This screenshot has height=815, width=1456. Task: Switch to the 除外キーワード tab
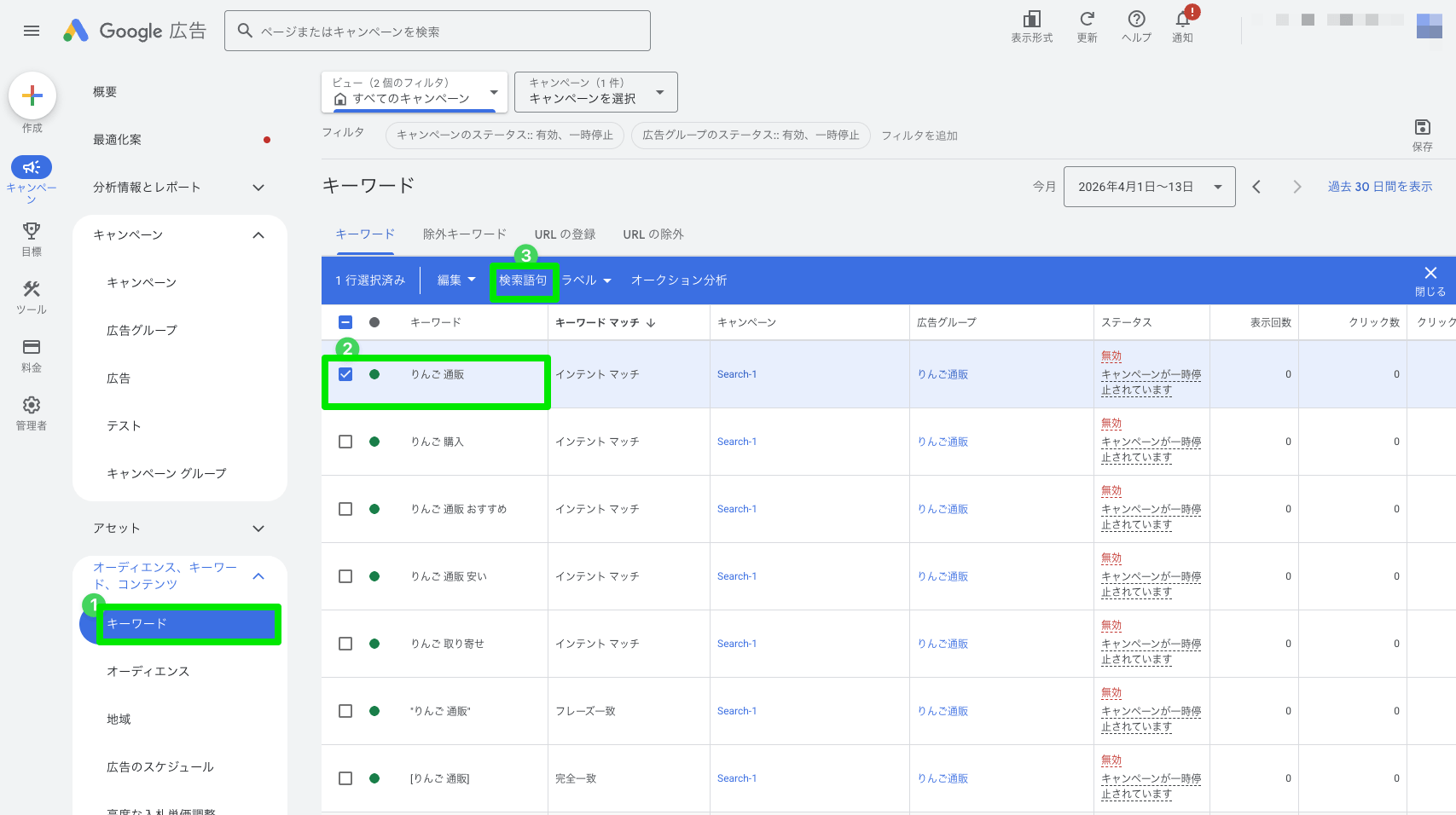pyautogui.click(x=463, y=234)
